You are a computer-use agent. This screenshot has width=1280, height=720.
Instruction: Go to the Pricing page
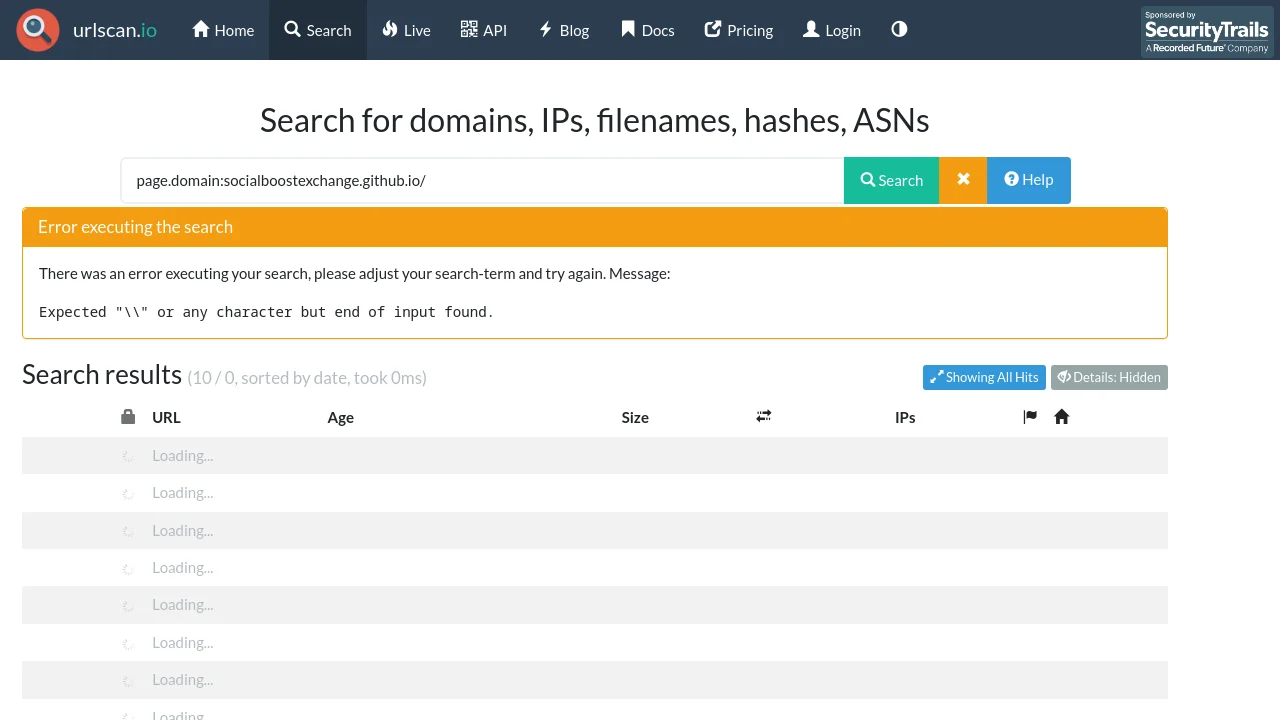click(x=739, y=30)
